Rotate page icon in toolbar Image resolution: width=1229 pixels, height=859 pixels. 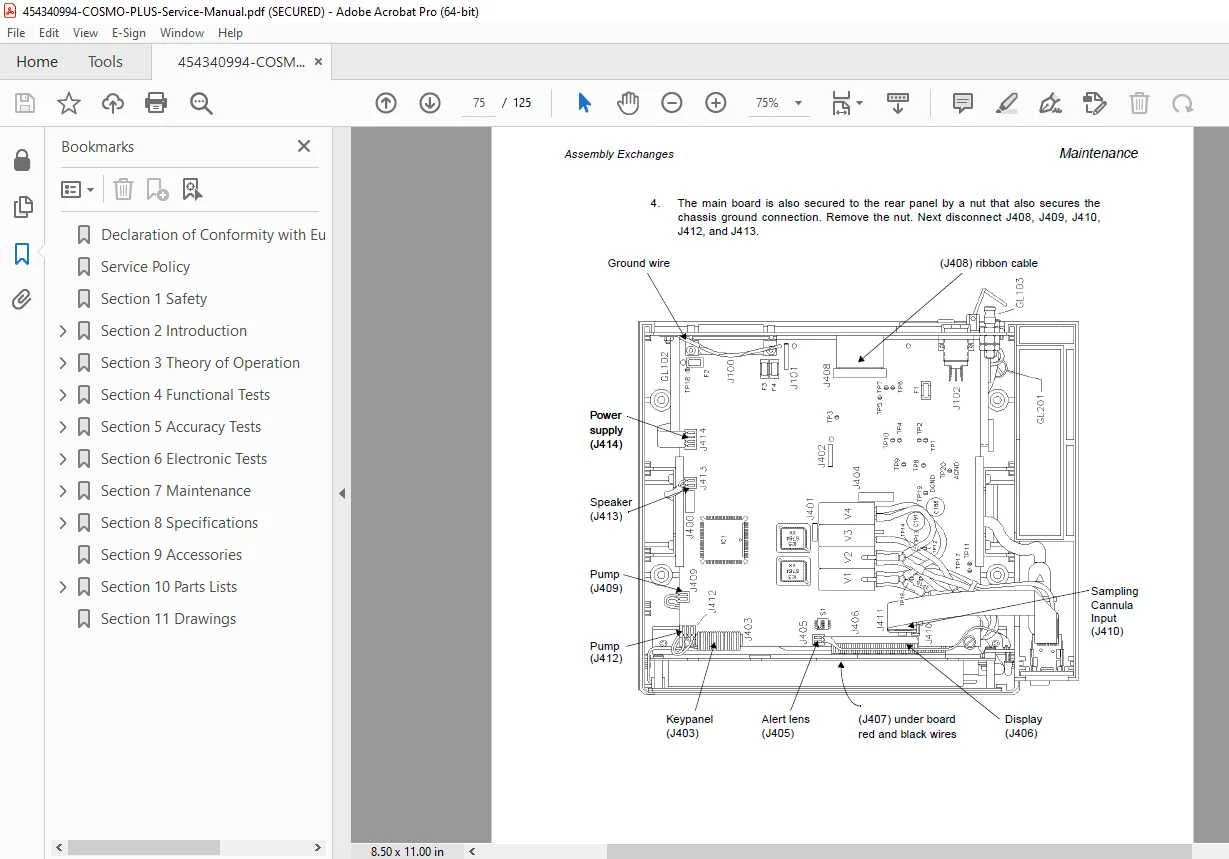click(1183, 103)
